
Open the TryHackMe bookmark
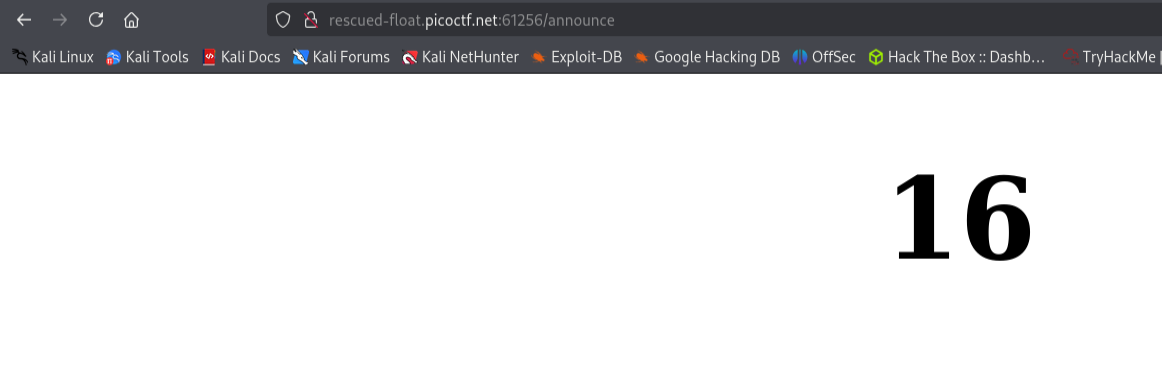[x=1112, y=56]
